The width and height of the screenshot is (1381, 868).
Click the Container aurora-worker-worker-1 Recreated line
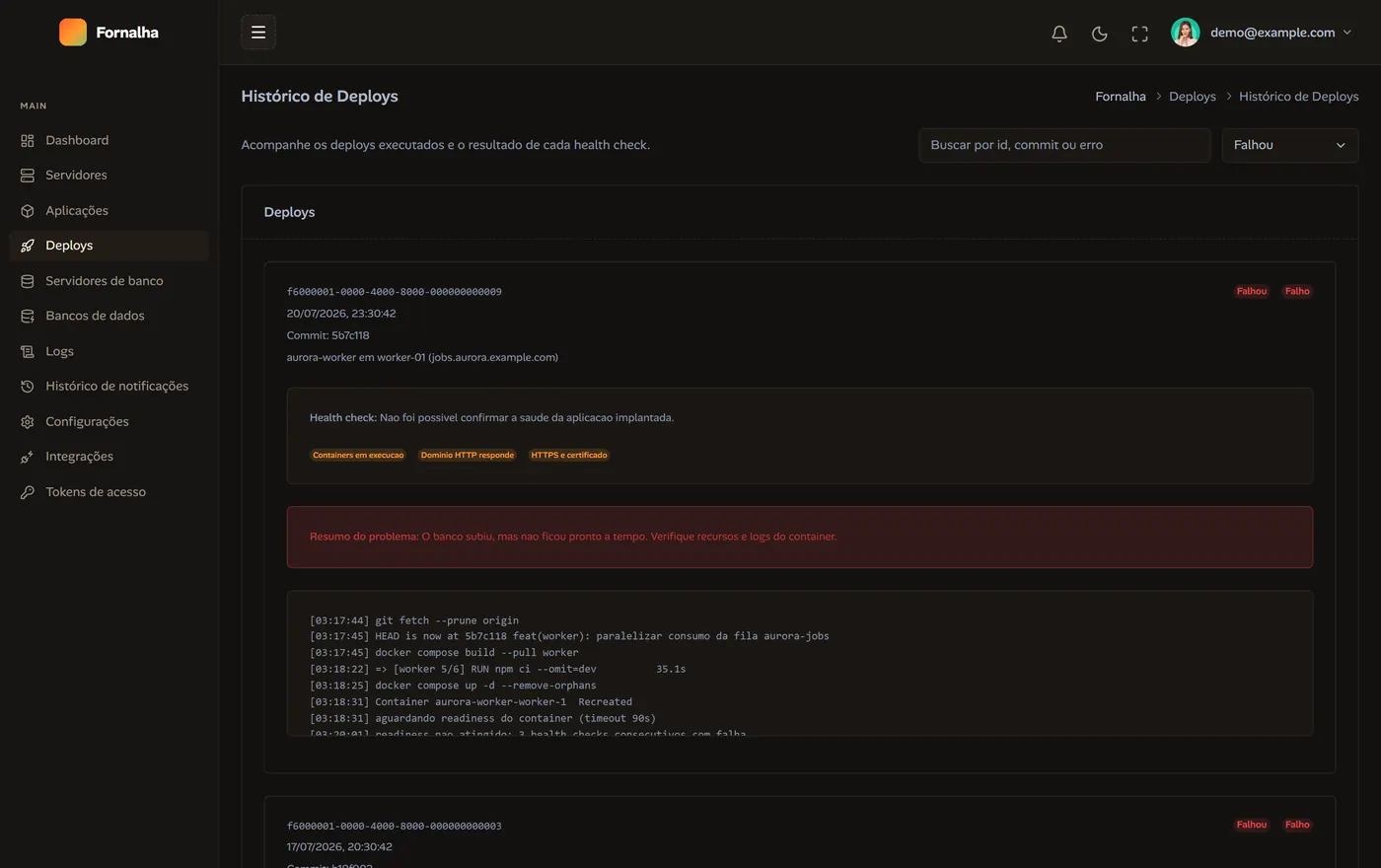(x=471, y=702)
